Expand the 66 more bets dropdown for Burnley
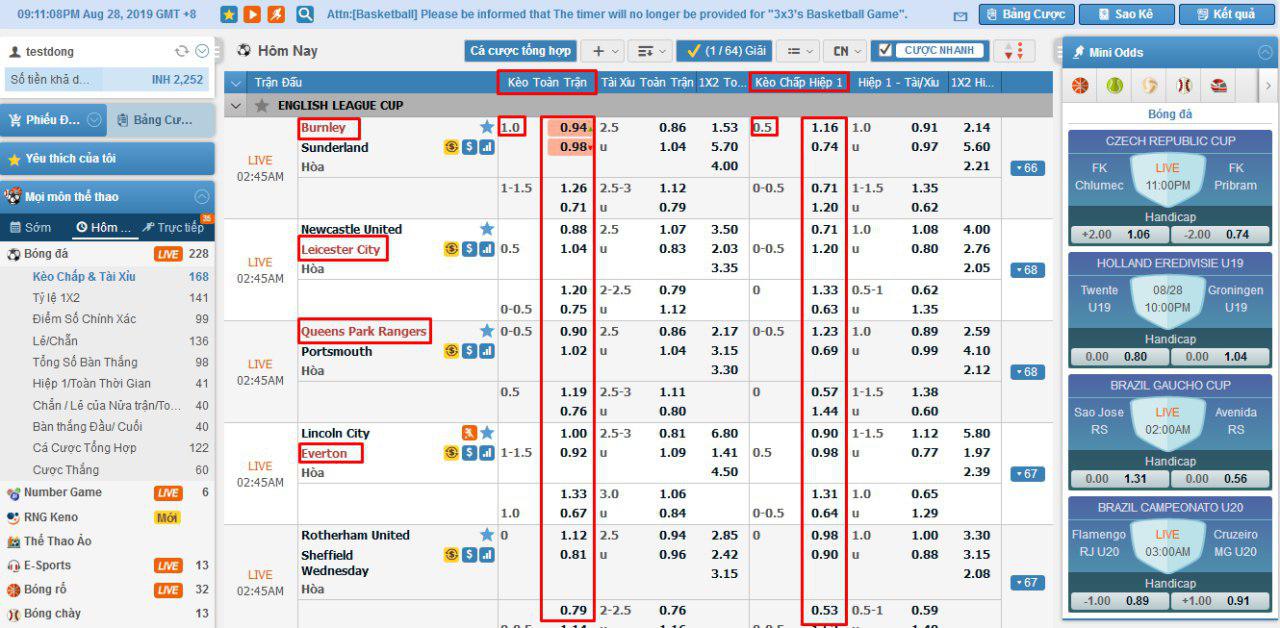The width and height of the screenshot is (1280, 628). (x=1027, y=168)
